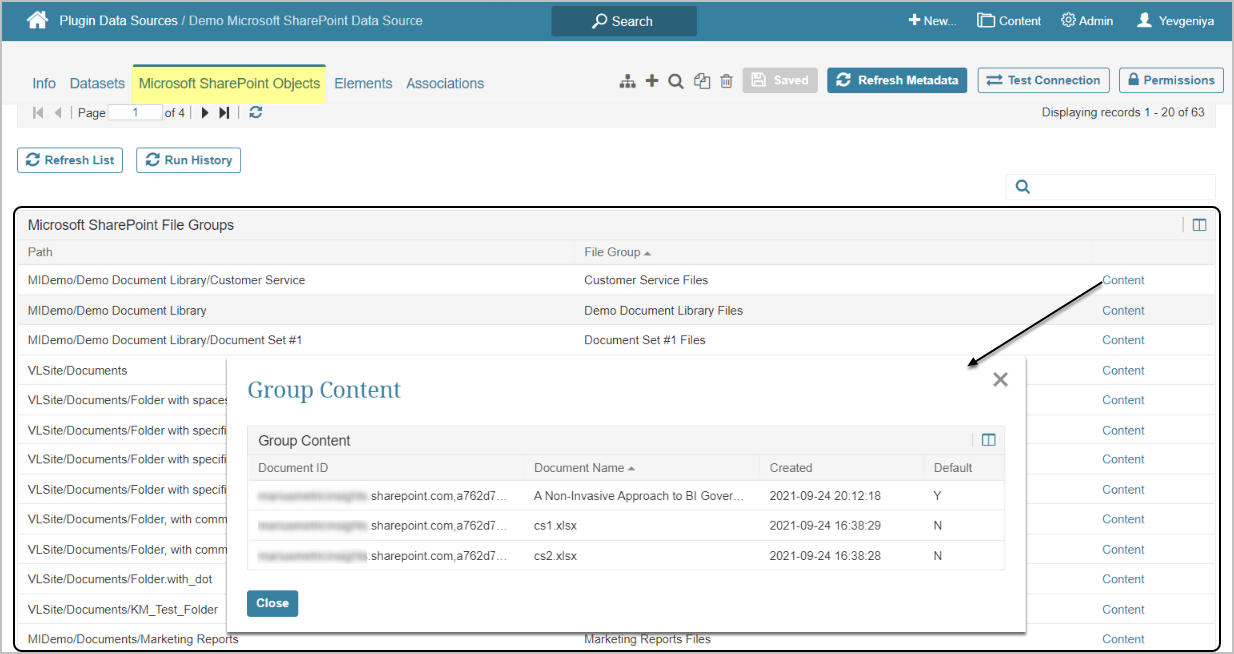Go to next page arrow
Image resolution: width=1234 pixels, height=654 pixels.
click(x=205, y=113)
